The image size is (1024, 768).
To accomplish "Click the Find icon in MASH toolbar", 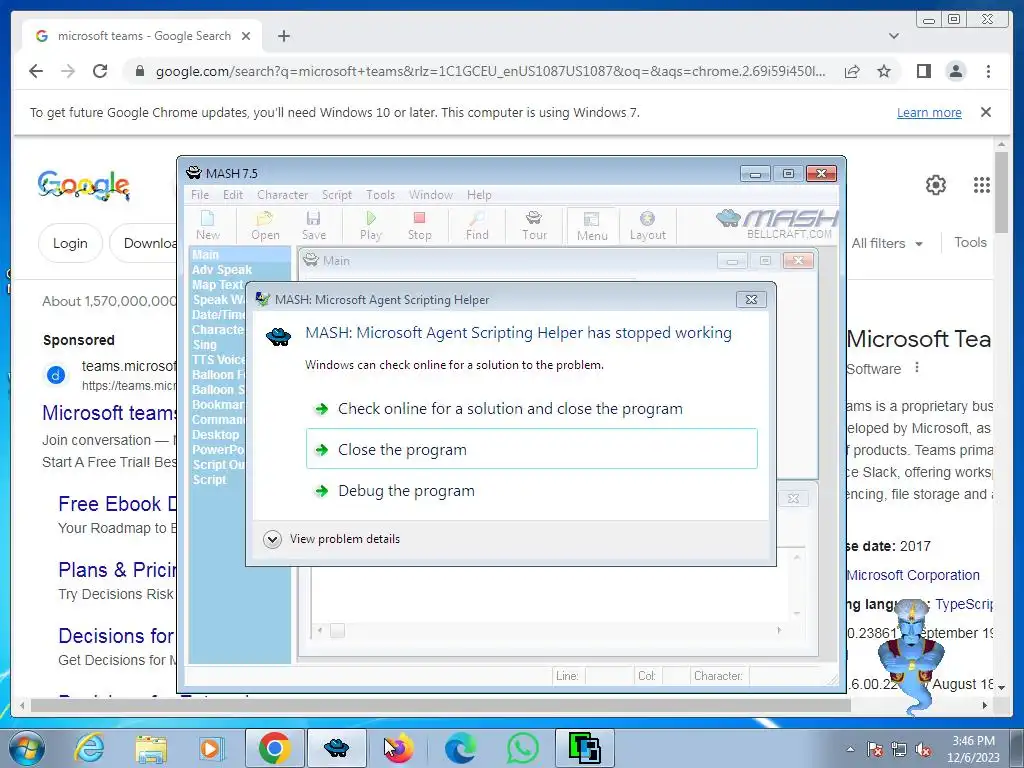I will 477,225.
